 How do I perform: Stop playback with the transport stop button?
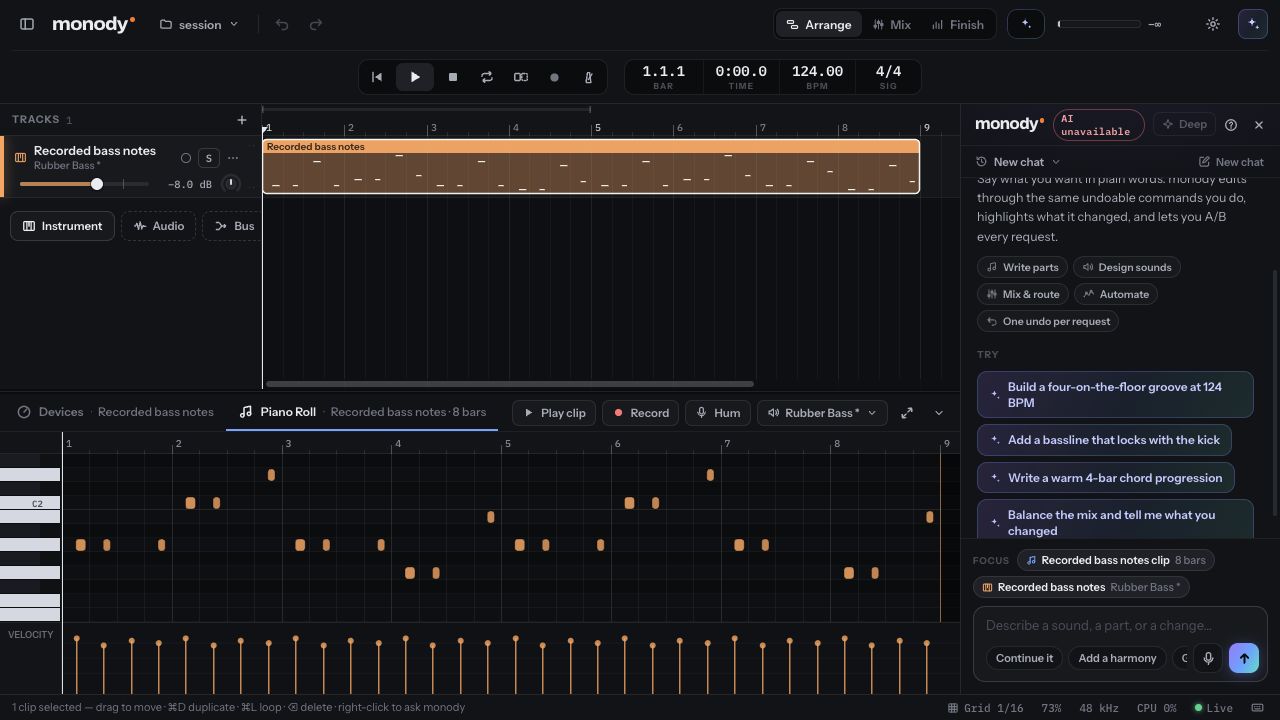pos(453,77)
